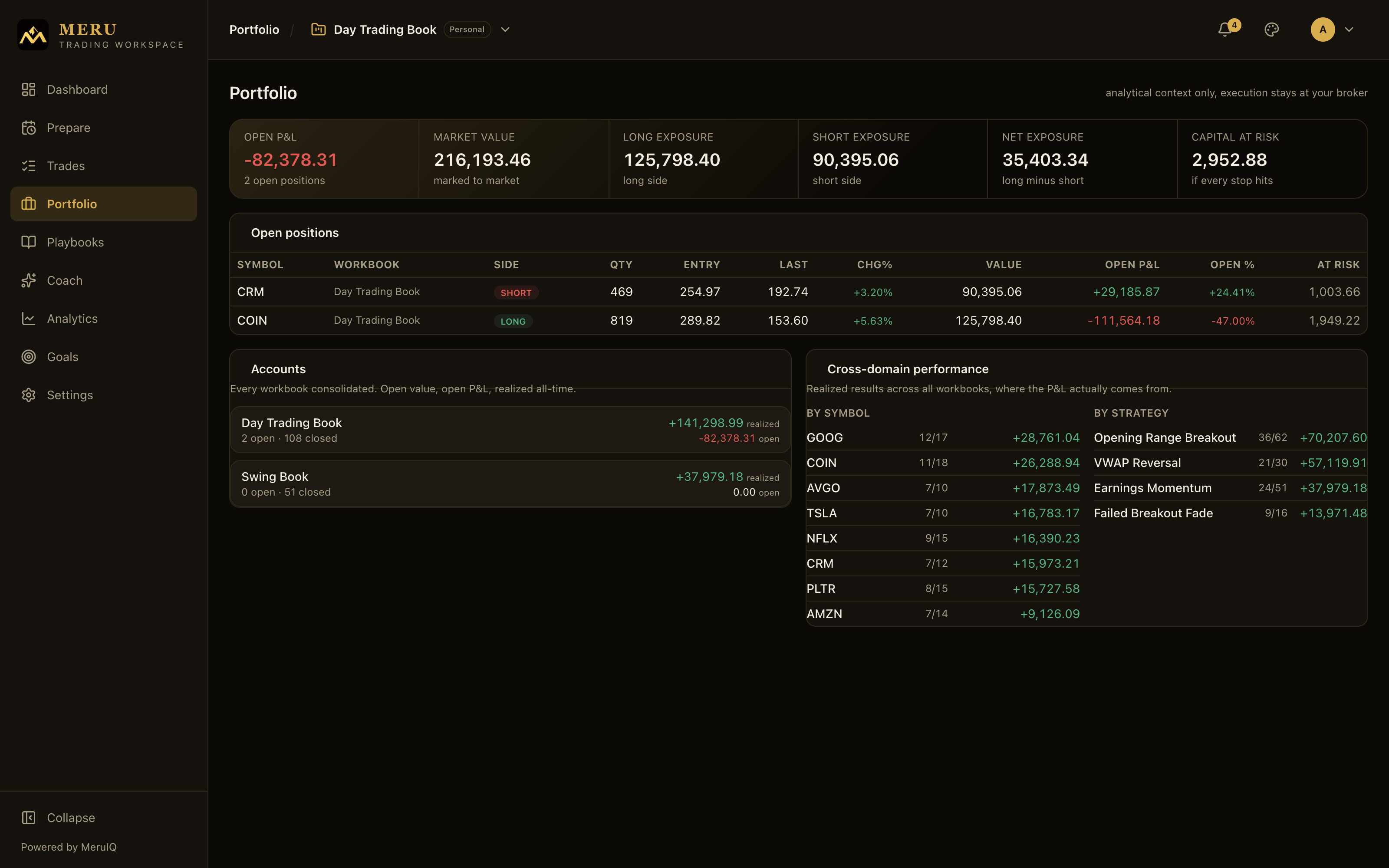Click the TSLA row in By Symbol
The height and width of the screenshot is (868, 1389).
pyautogui.click(x=943, y=513)
